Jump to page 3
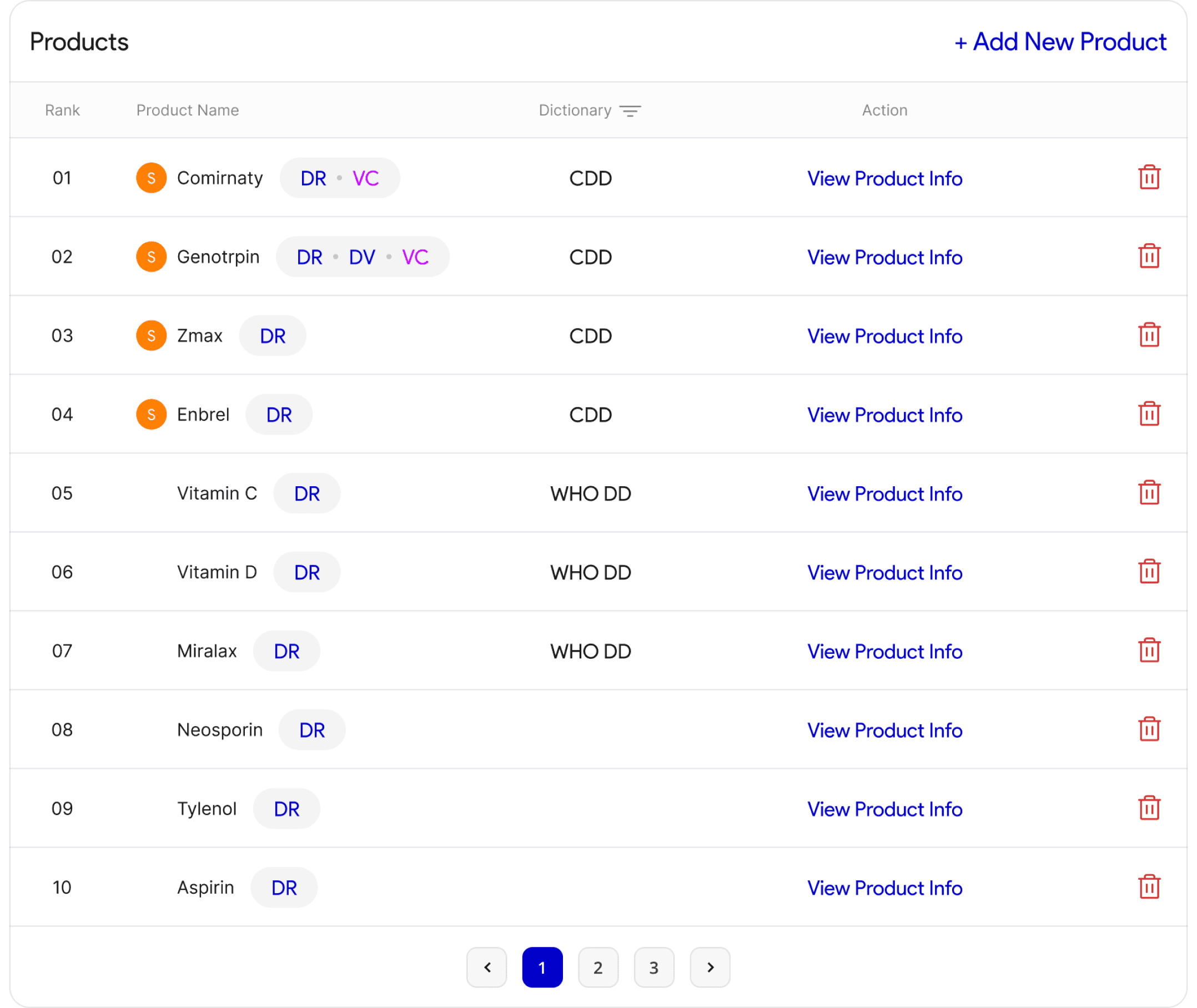Screen dimensions: 1197x1008 point(654,967)
